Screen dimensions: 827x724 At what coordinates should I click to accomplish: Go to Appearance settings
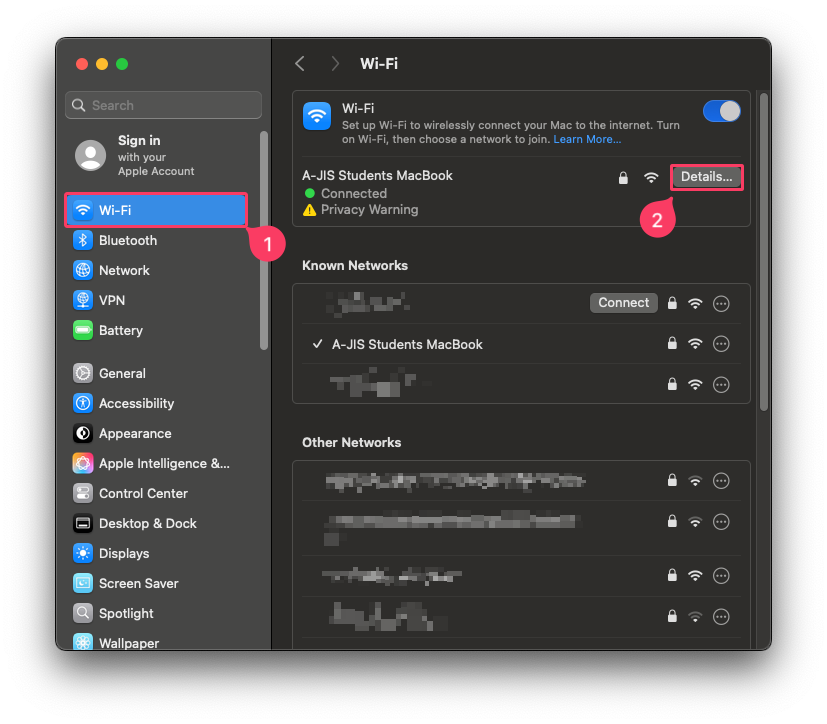point(135,433)
